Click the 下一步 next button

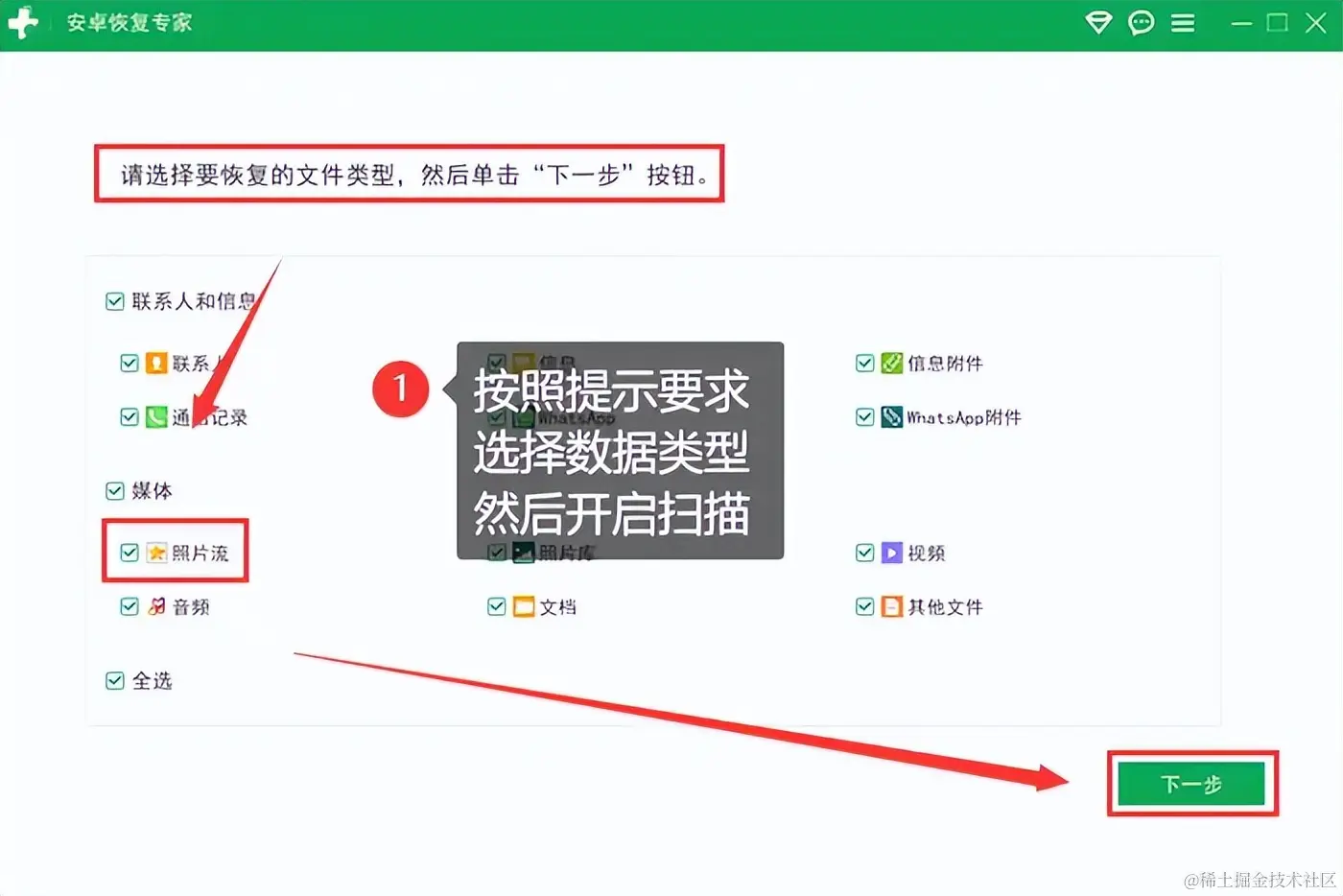point(1192,785)
